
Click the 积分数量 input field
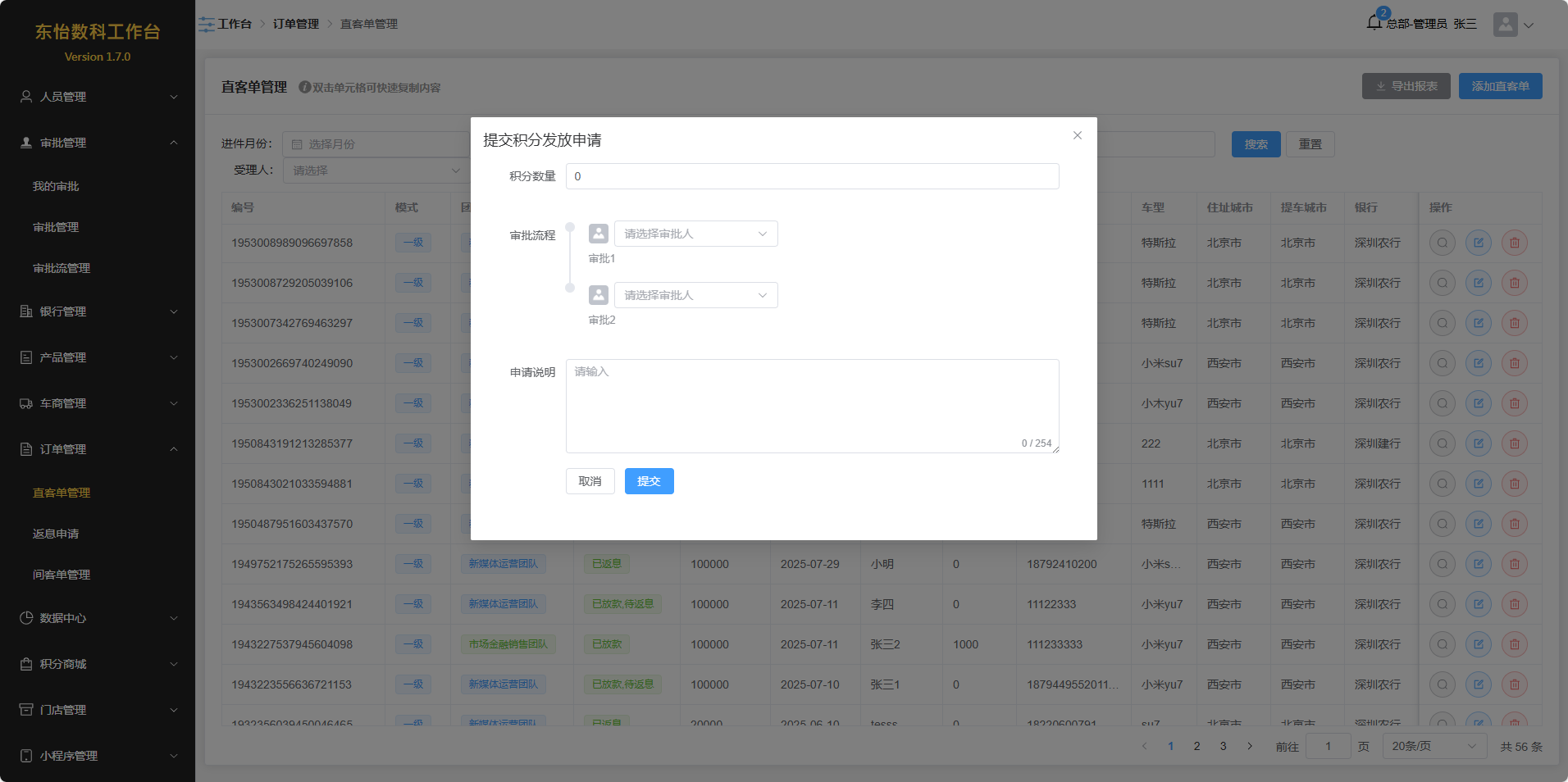click(x=812, y=176)
